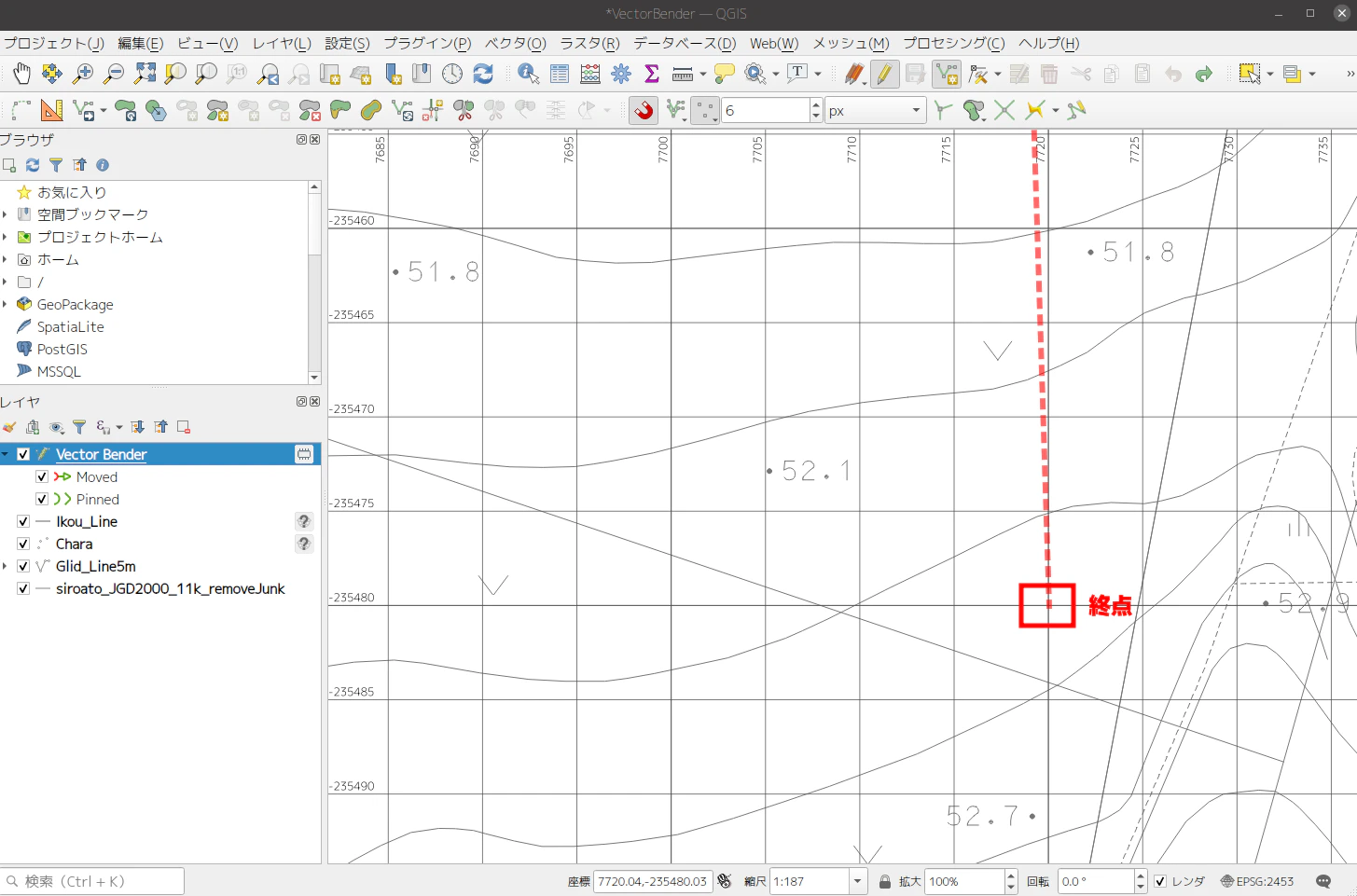Toggle visibility of Ikou_Line layer
The width and height of the screenshot is (1357, 896).
pyautogui.click(x=23, y=521)
